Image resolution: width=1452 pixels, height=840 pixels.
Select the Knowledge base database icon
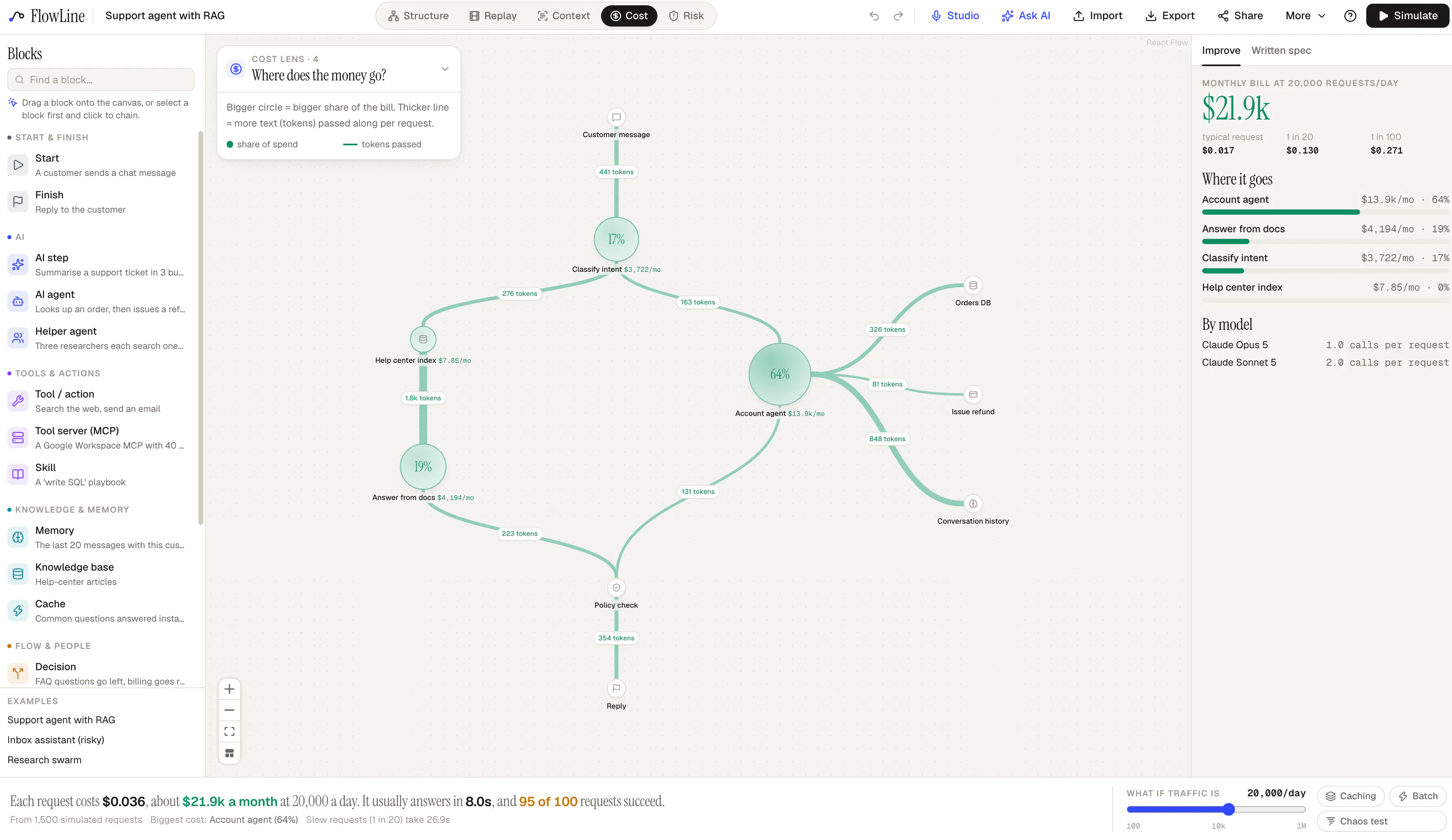18,574
